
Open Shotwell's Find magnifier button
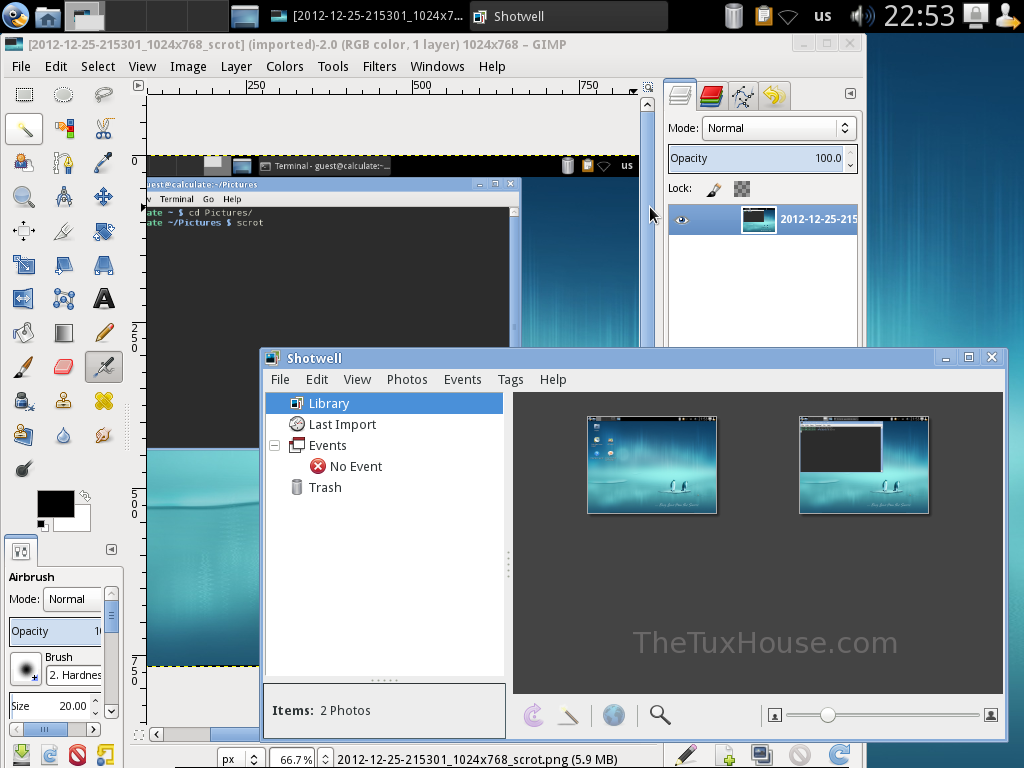tap(659, 715)
